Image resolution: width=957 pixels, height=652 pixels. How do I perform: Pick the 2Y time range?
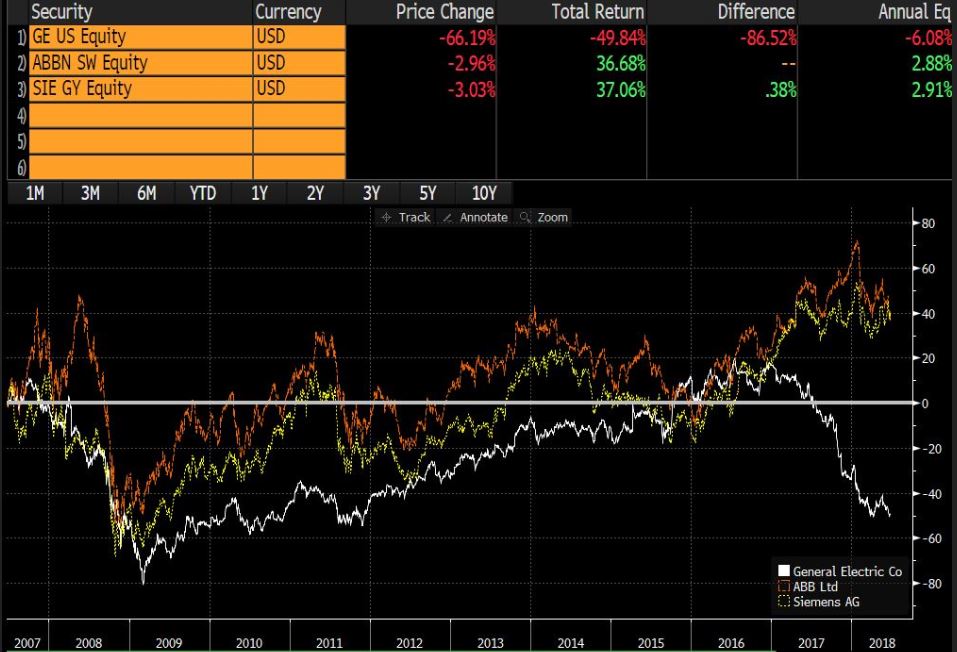coord(315,194)
